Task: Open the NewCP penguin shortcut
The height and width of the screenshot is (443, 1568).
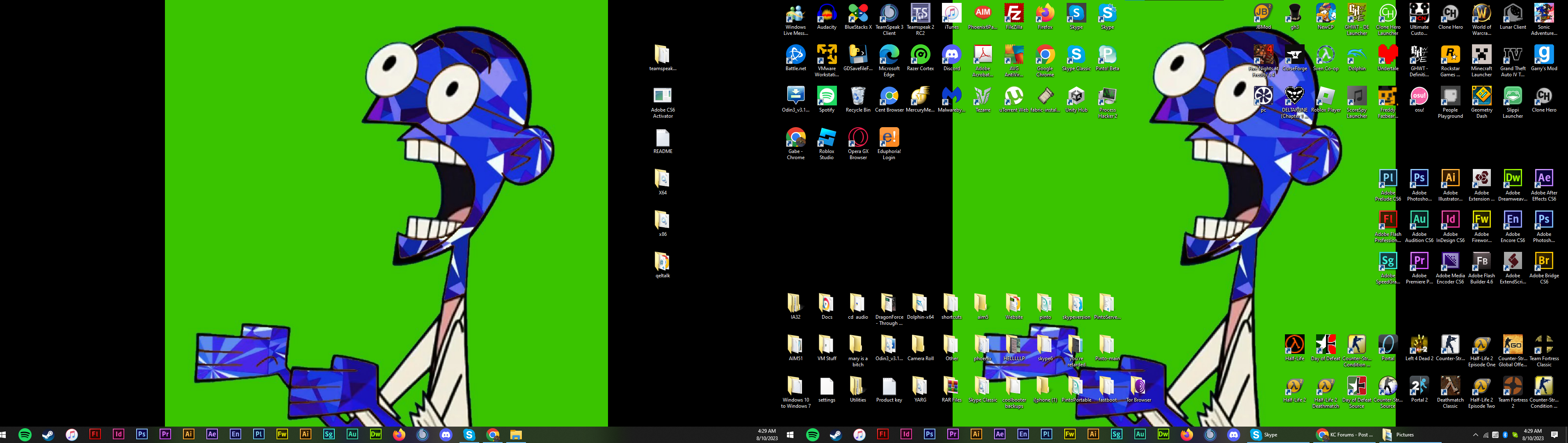Action: [1325, 16]
